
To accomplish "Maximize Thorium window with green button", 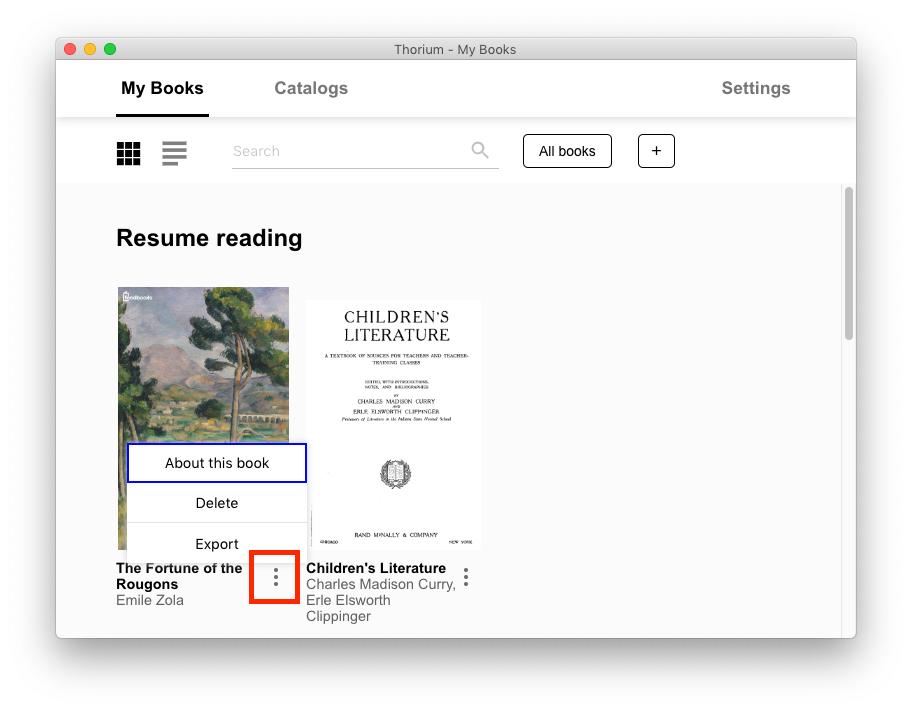I will tap(110, 49).
